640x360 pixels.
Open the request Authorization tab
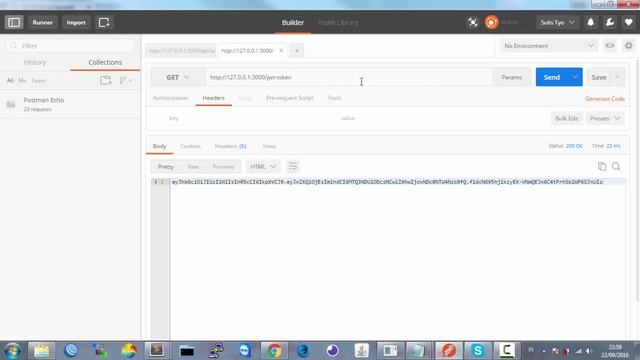(171, 98)
